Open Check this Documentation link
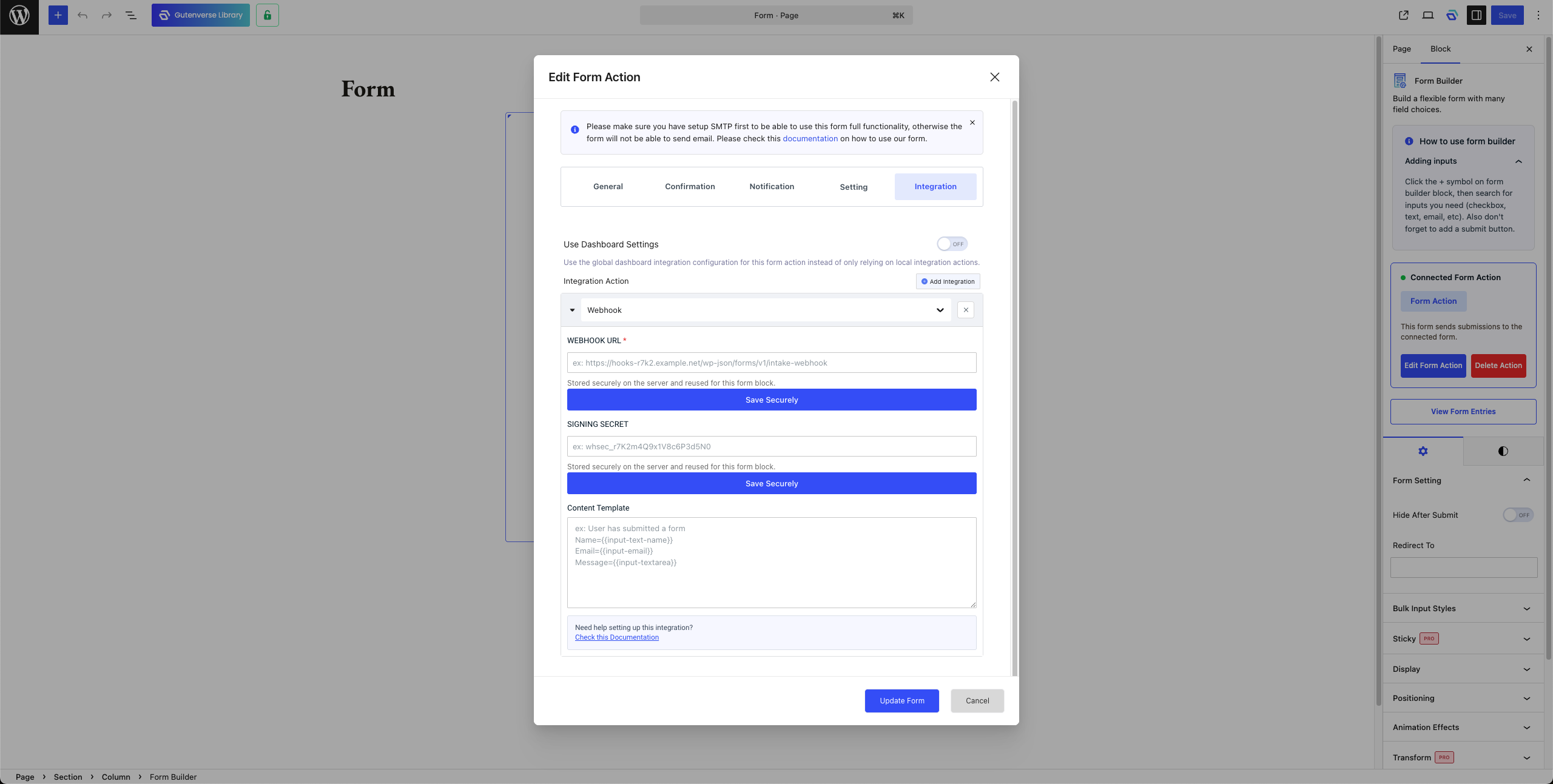 tap(617, 637)
